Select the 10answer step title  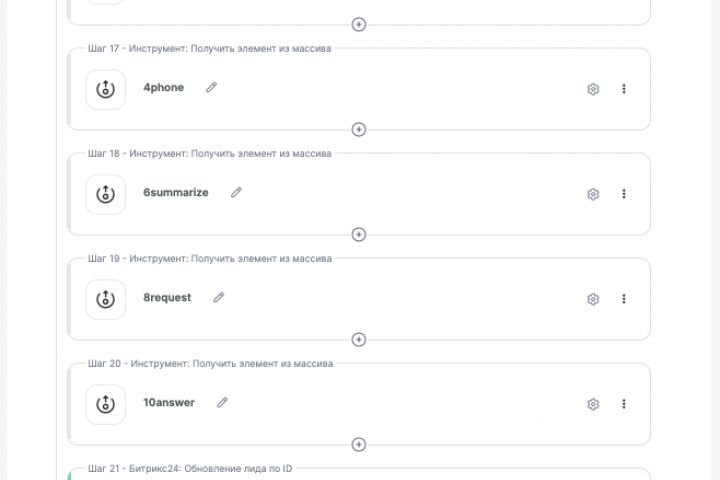tap(169, 402)
